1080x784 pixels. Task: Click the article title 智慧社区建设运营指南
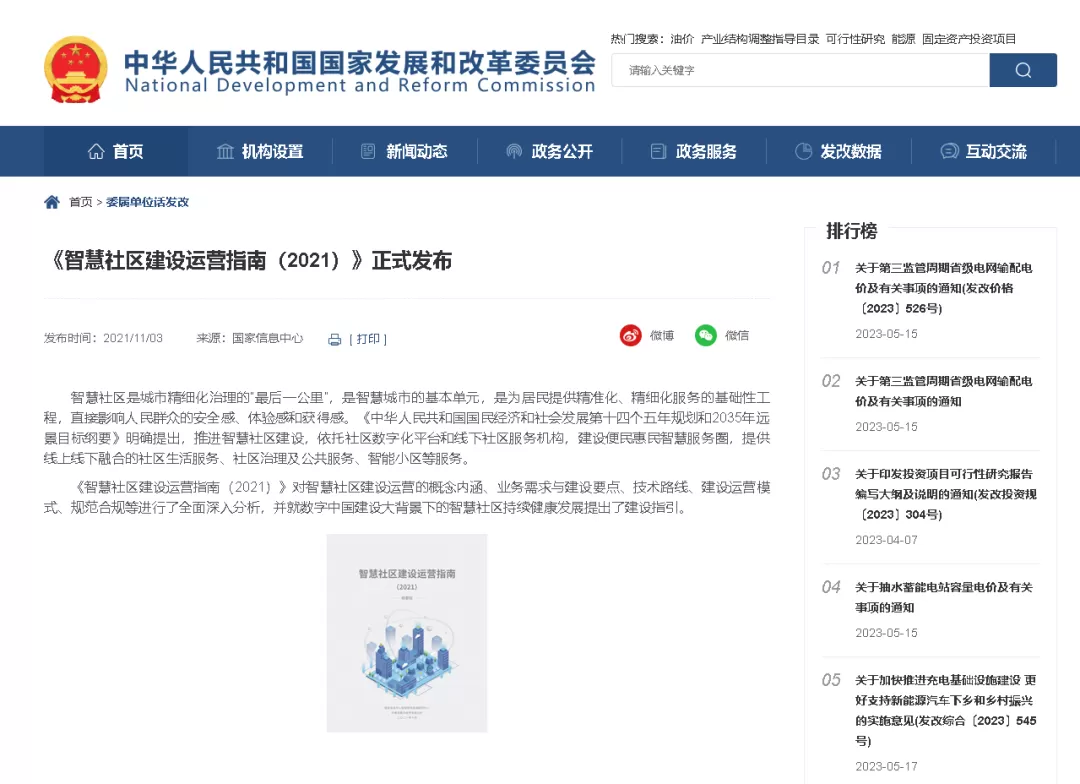(251, 260)
